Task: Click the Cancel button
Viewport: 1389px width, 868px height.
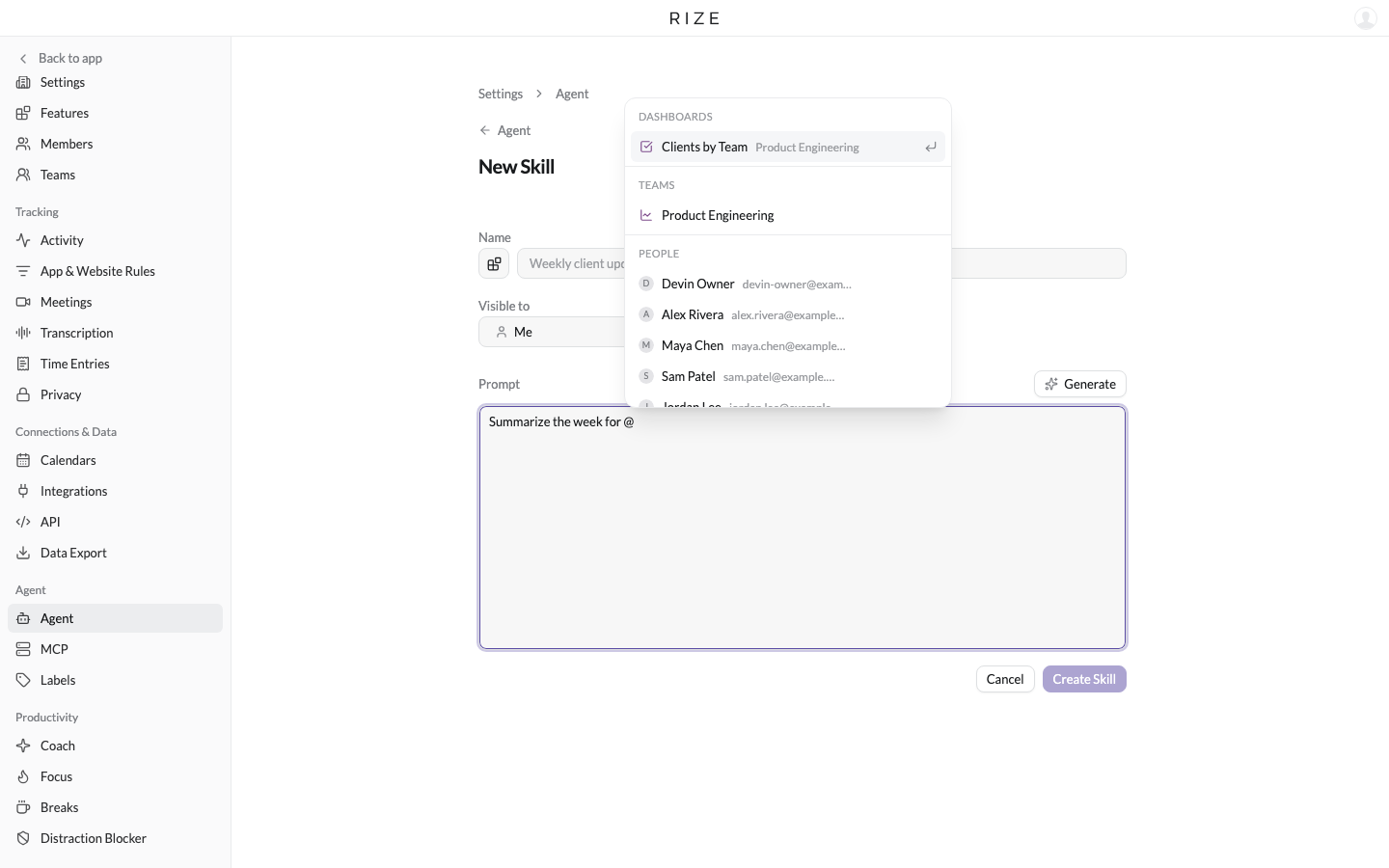Action: point(1005,679)
